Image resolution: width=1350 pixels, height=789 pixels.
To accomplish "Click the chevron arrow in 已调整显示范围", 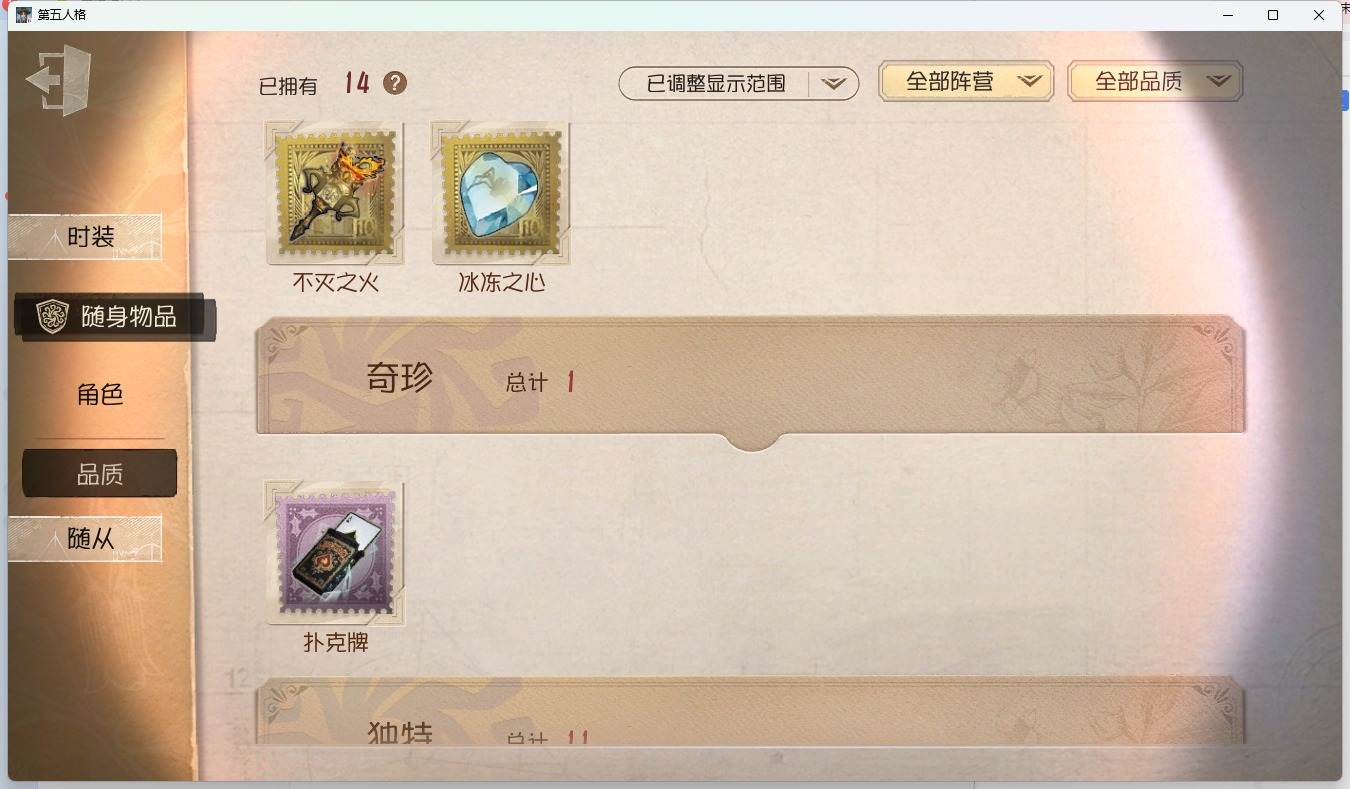I will [834, 84].
